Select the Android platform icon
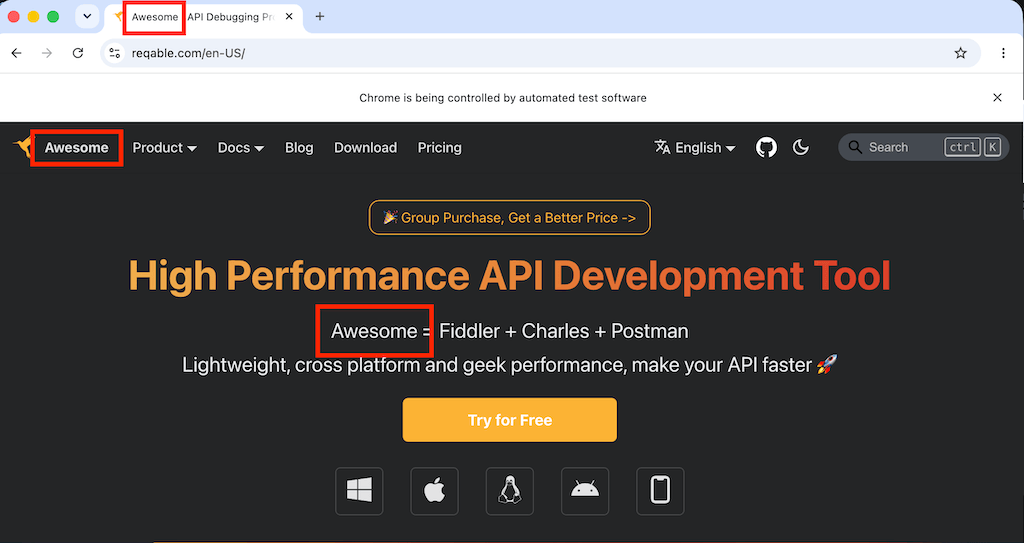Viewport: 1024px width, 543px height. click(585, 491)
